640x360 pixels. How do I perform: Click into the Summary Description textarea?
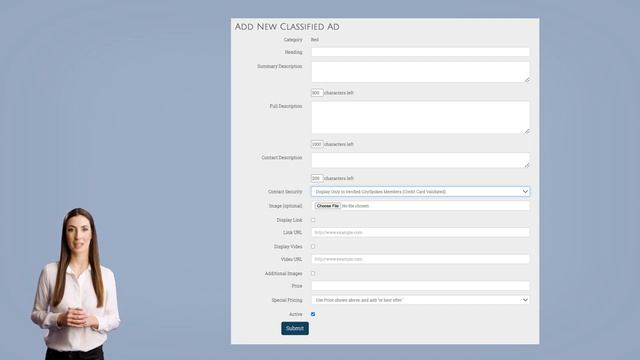pos(420,72)
